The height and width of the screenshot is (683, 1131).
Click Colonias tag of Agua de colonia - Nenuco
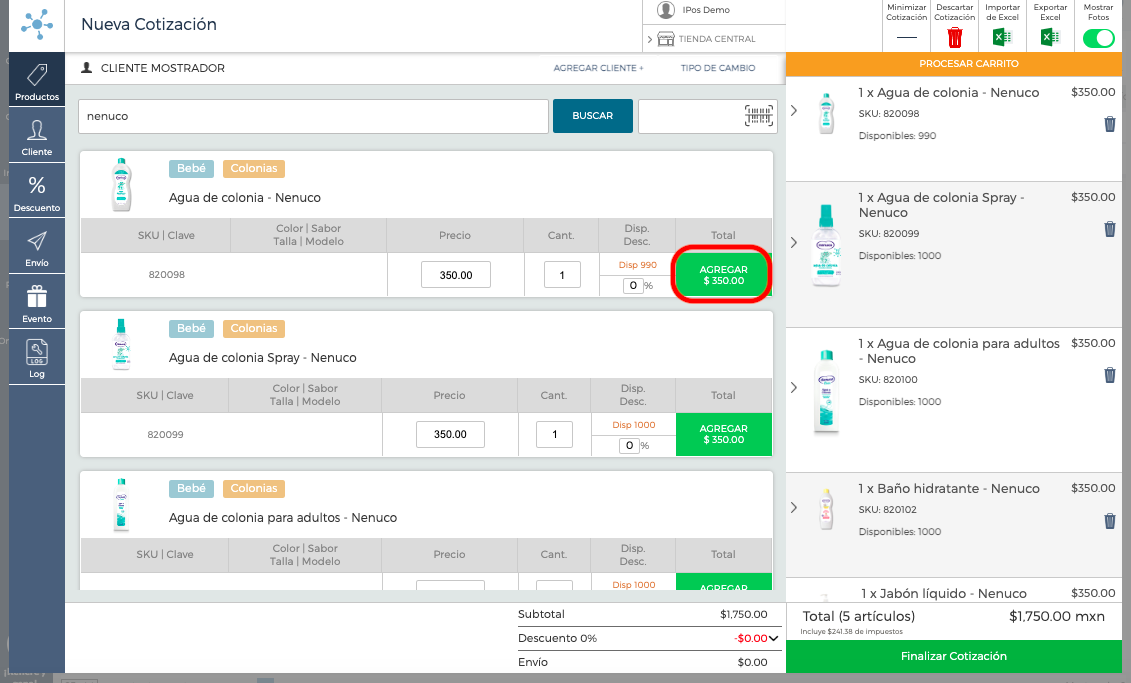click(x=254, y=168)
